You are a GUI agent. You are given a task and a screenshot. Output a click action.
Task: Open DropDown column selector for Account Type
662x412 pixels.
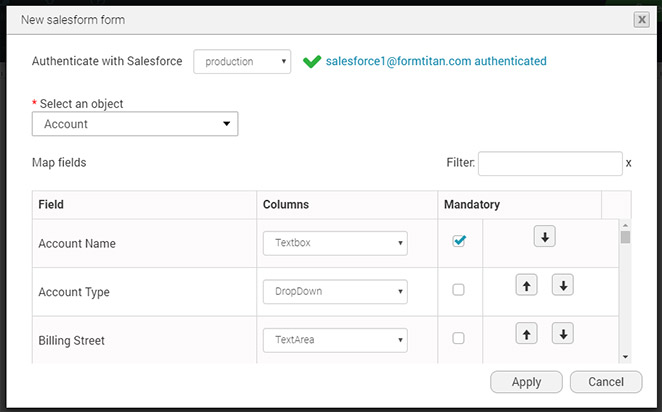pos(335,292)
